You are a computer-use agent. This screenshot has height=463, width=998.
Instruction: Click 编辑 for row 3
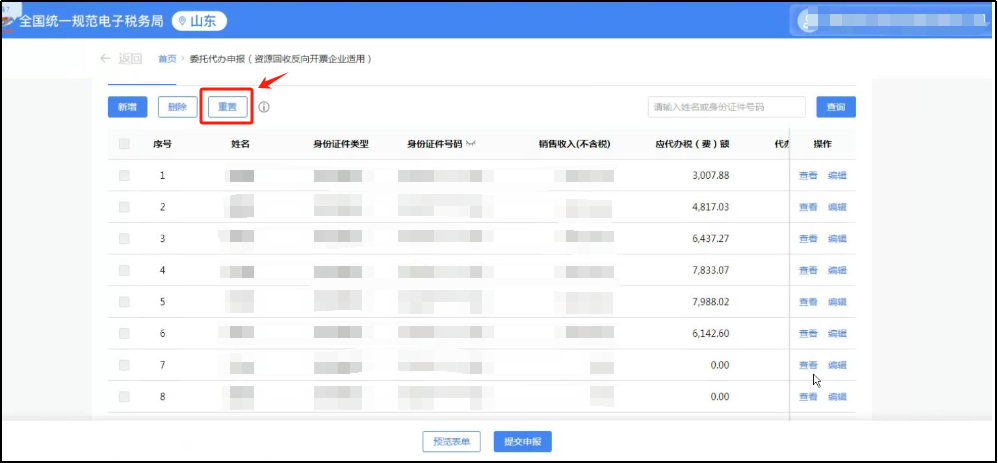click(x=837, y=238)
